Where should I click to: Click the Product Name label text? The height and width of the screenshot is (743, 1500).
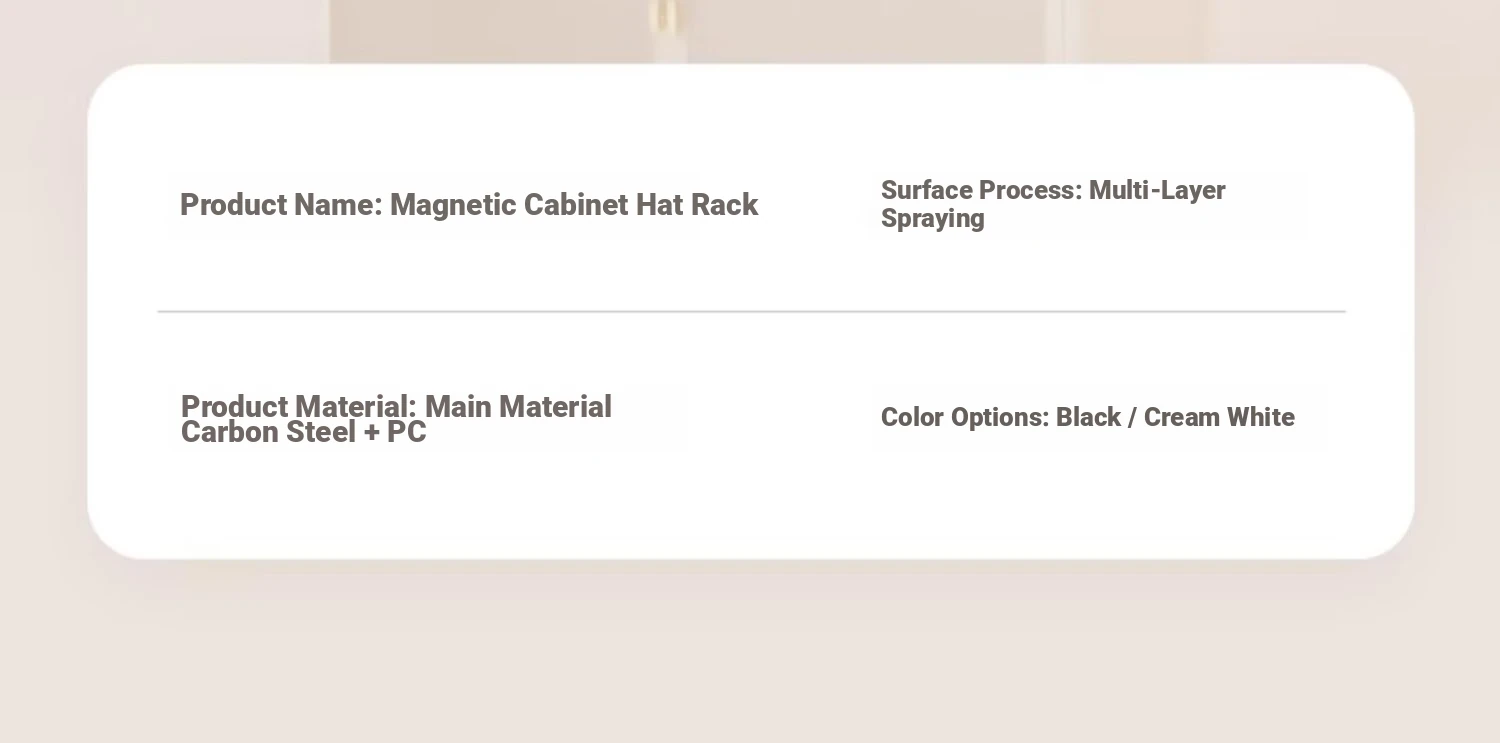pyautogui.click(x=280, y=205)
